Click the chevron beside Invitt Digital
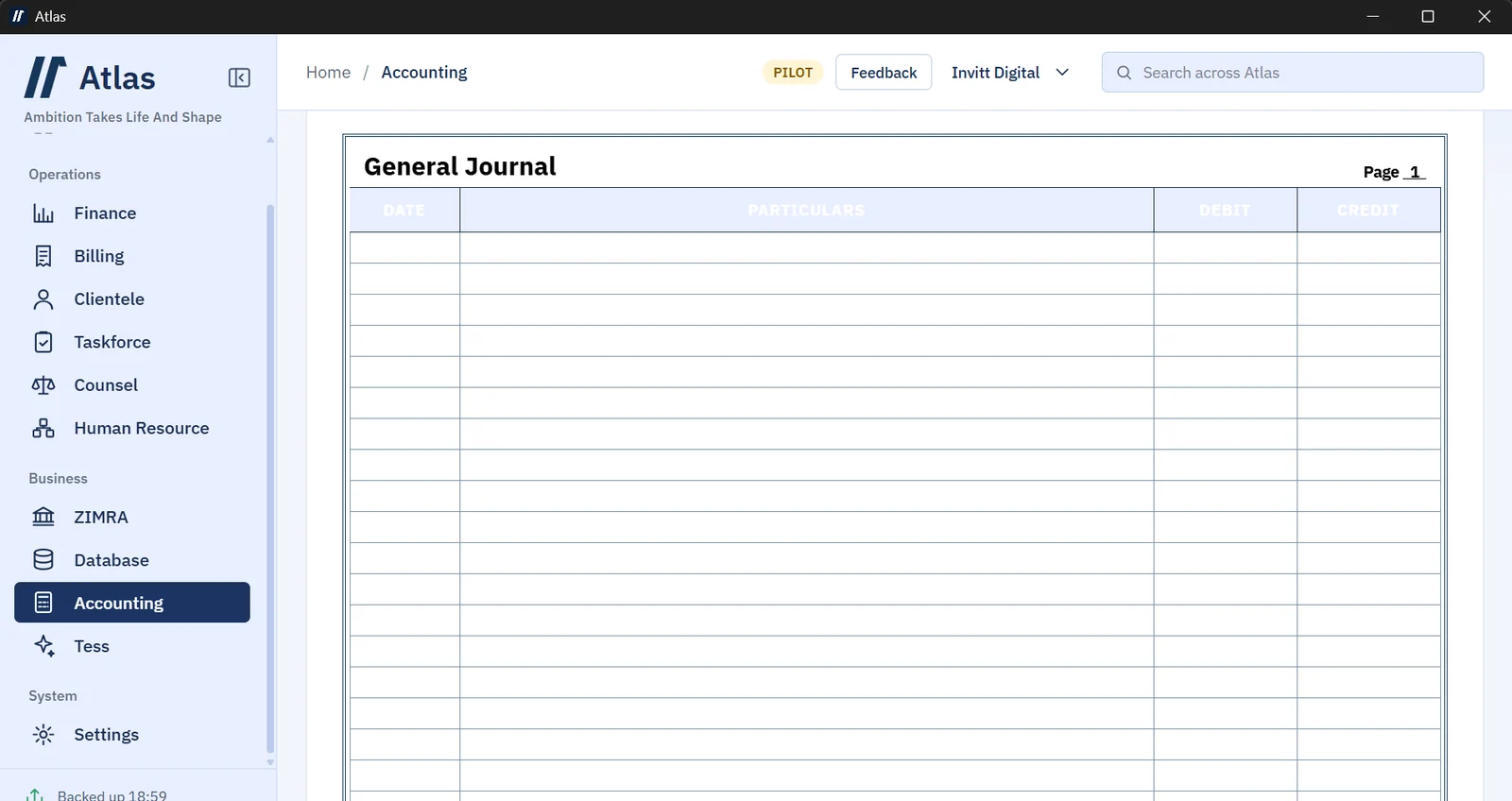The width and height of the screenshot is (1512, 801). [1062, 73]
